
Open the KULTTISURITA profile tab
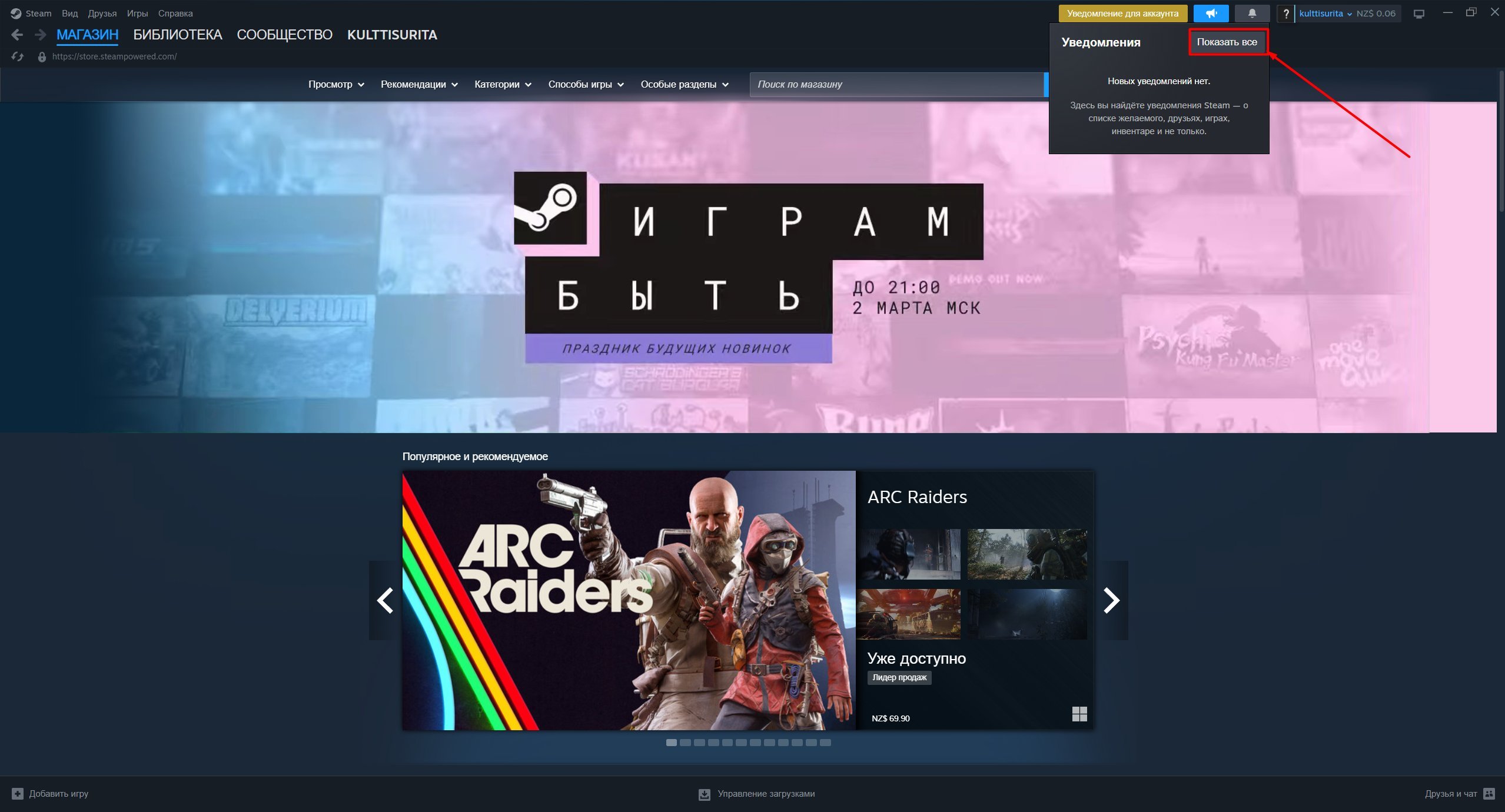coord(392,35)
